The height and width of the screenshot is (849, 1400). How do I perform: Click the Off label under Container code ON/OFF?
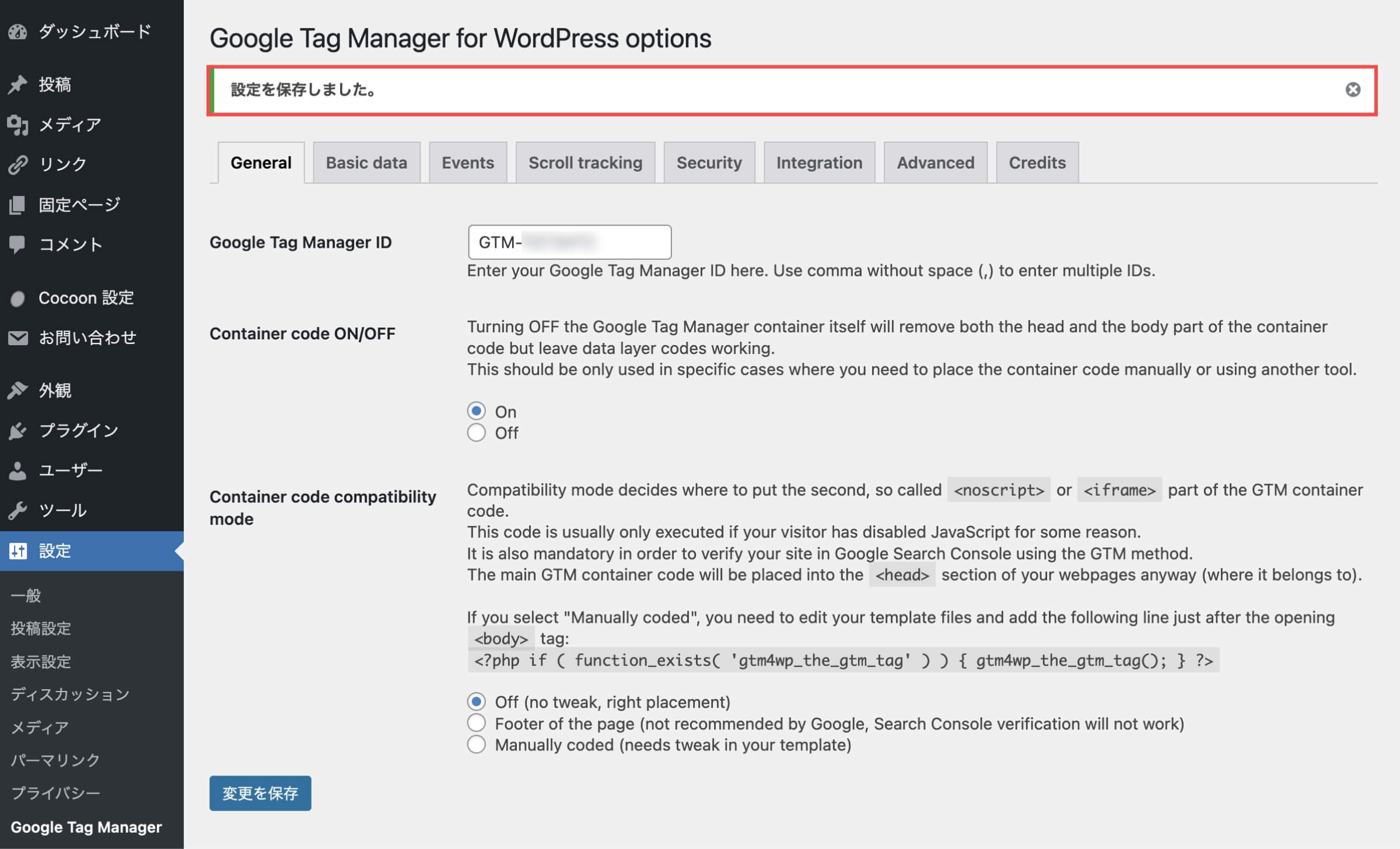click(506, 433)
